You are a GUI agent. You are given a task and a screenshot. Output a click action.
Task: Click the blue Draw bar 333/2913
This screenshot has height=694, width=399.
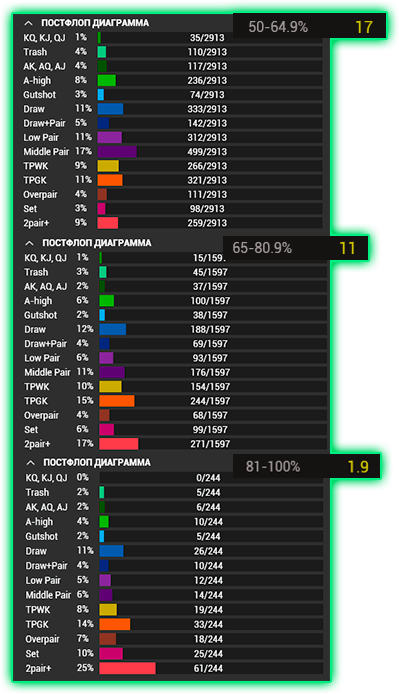111,109
